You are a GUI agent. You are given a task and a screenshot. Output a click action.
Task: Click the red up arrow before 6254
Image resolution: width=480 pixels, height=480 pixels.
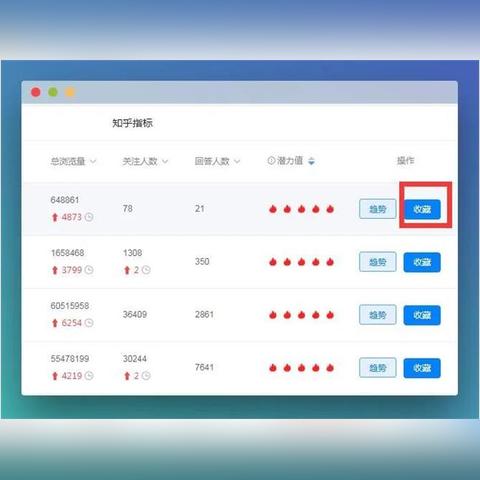[55, 323]
